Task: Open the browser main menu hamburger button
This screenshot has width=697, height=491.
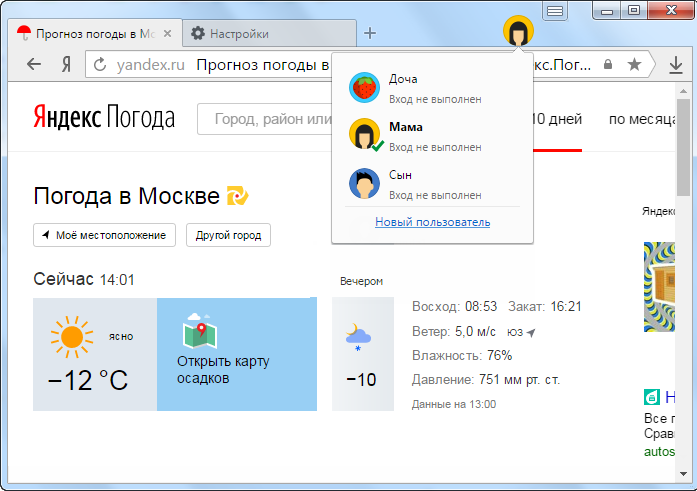Action: pos(555,11)
